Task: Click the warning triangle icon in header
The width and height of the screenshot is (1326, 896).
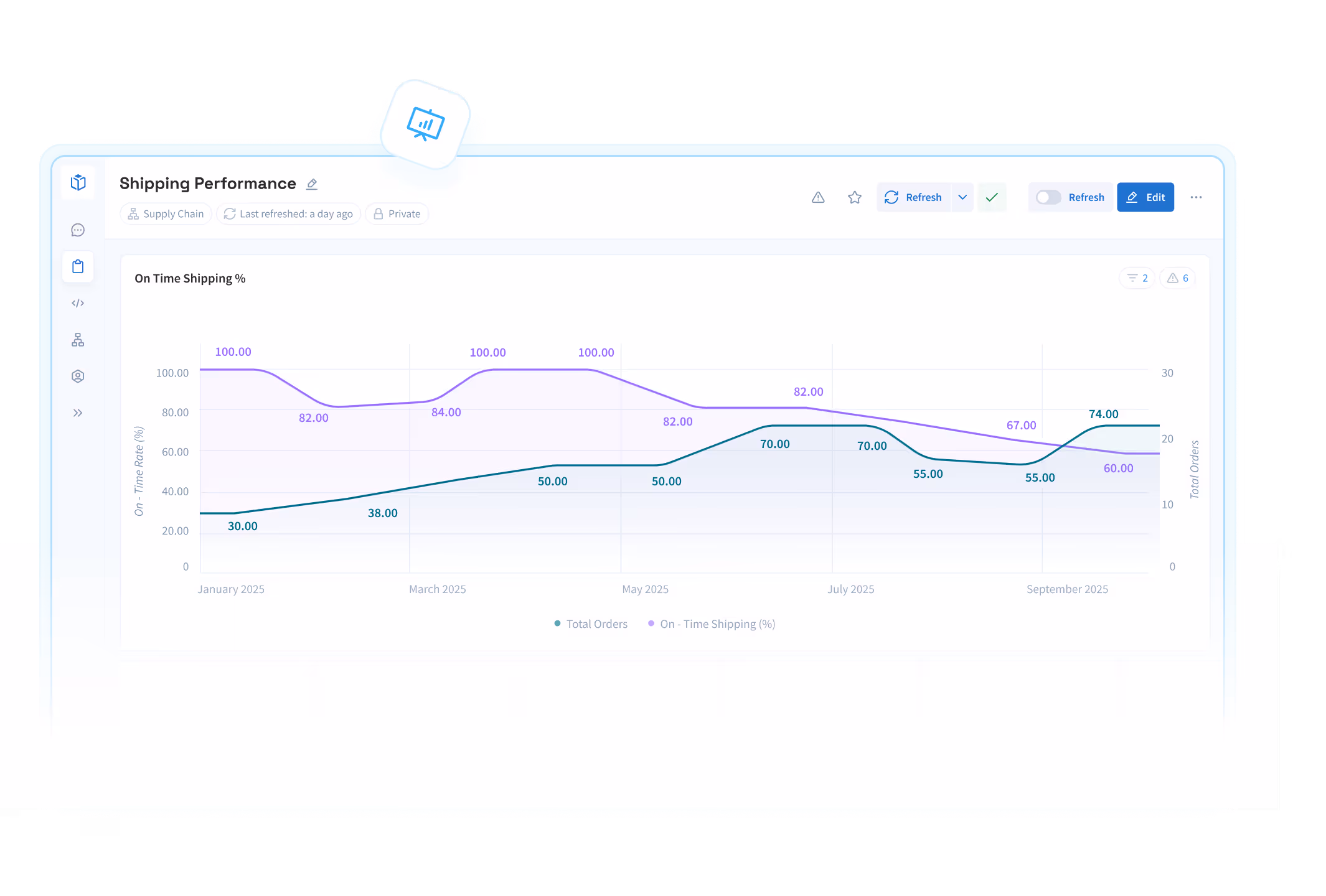Action: pyautogui.click(x=818, y=197)
